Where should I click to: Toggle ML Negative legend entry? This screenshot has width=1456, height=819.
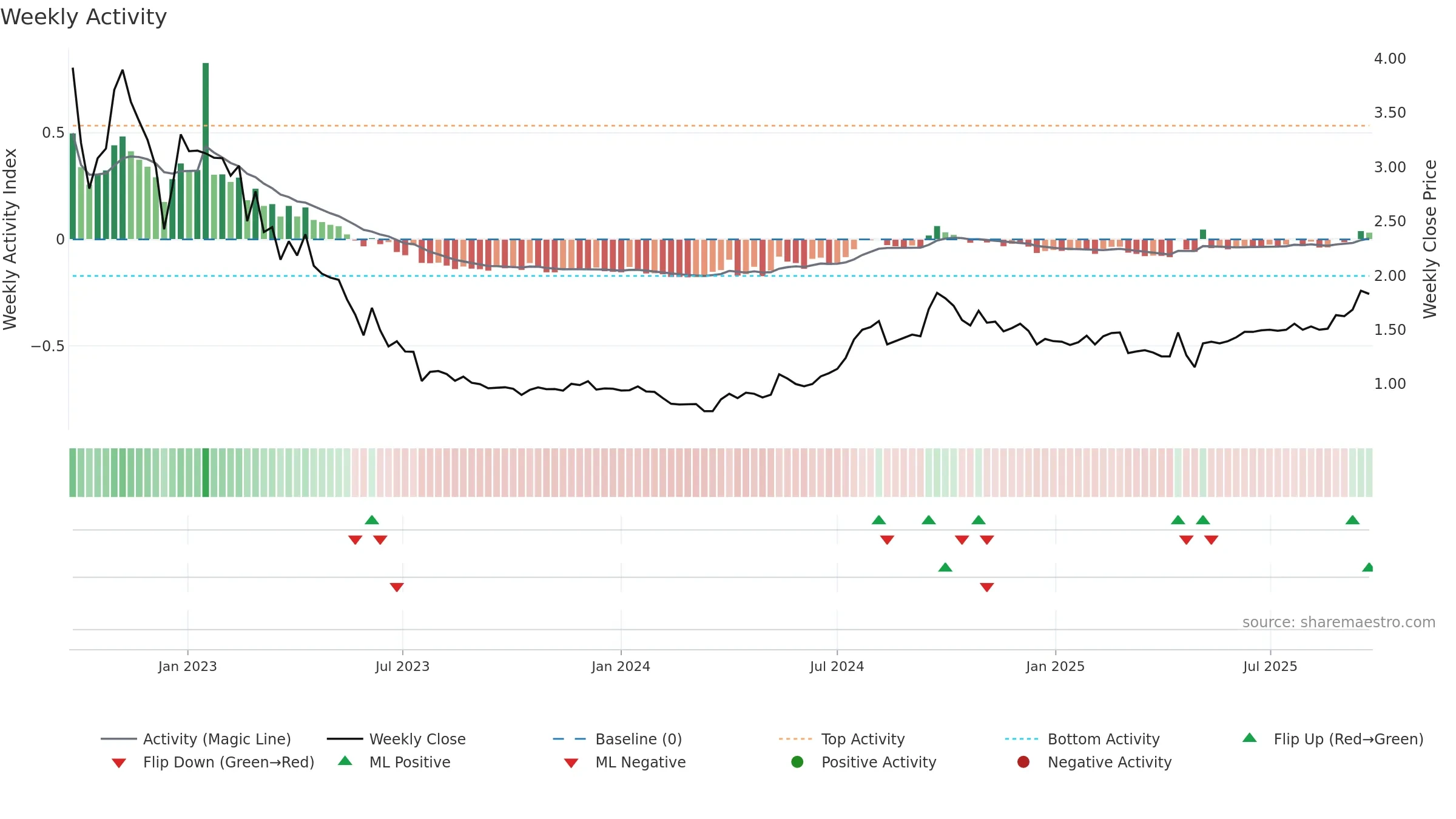tap(625, 762)
